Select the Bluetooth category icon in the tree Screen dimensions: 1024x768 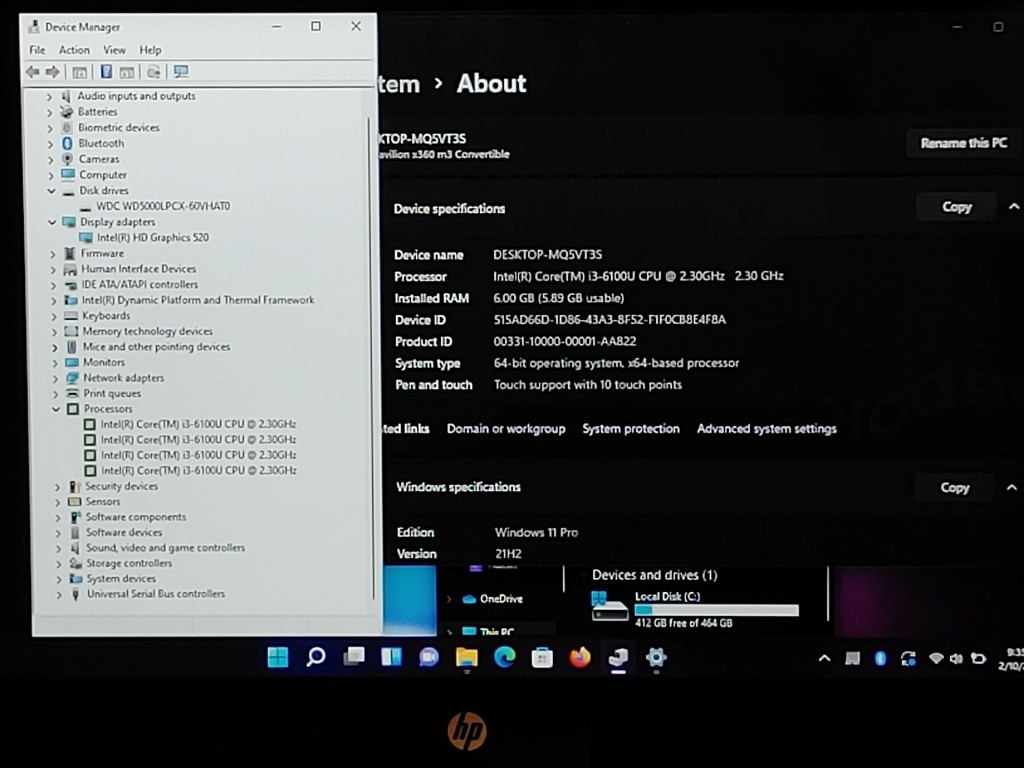(x=67, y=143)
